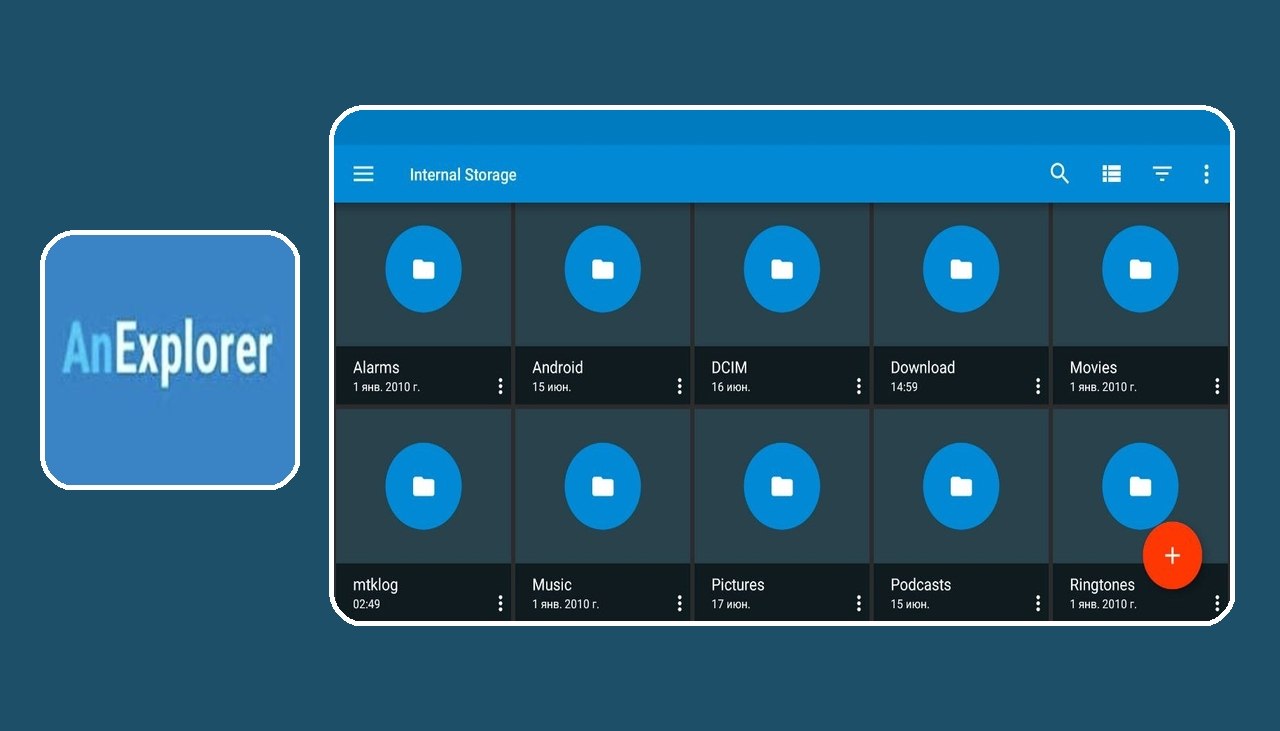Click the date under Android folder
The image size is (1280, 731).
[551, 387]
